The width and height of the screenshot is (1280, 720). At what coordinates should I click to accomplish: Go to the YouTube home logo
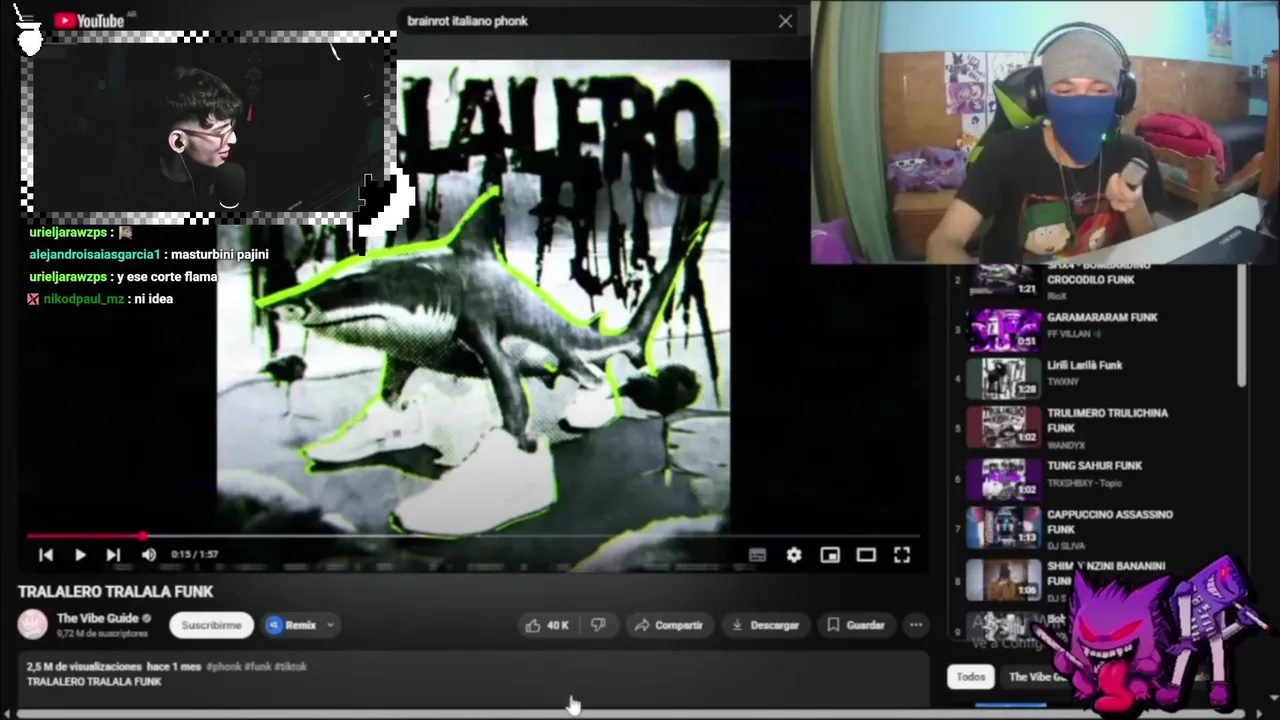[89, 20]
